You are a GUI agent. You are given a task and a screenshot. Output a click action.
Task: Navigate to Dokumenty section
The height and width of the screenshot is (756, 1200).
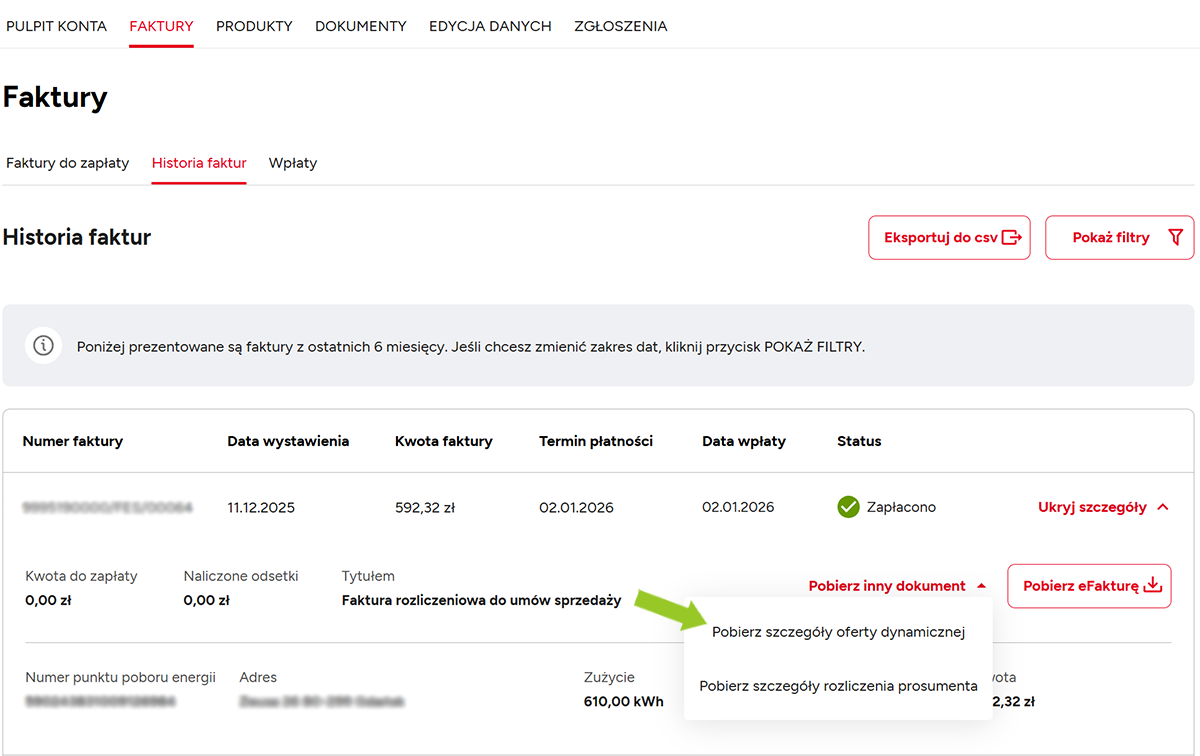click(361, 26)
